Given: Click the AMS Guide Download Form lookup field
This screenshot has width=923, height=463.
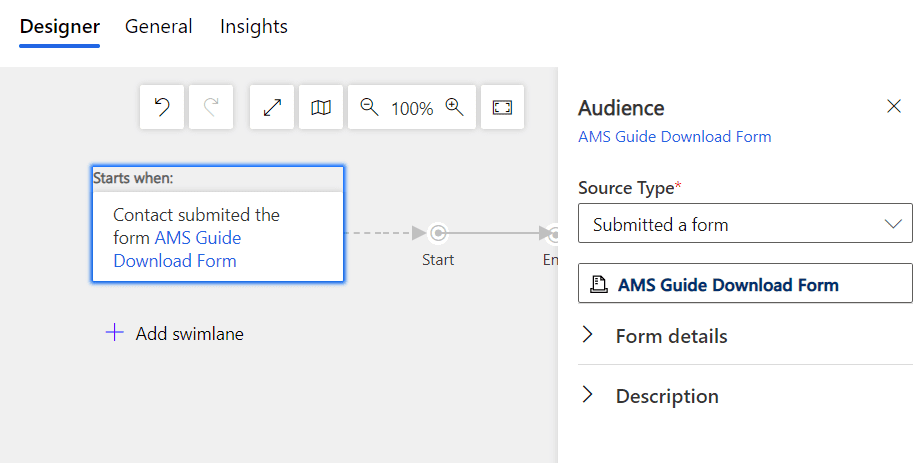Looking at the screenshot, I should [x=745, y=283].
